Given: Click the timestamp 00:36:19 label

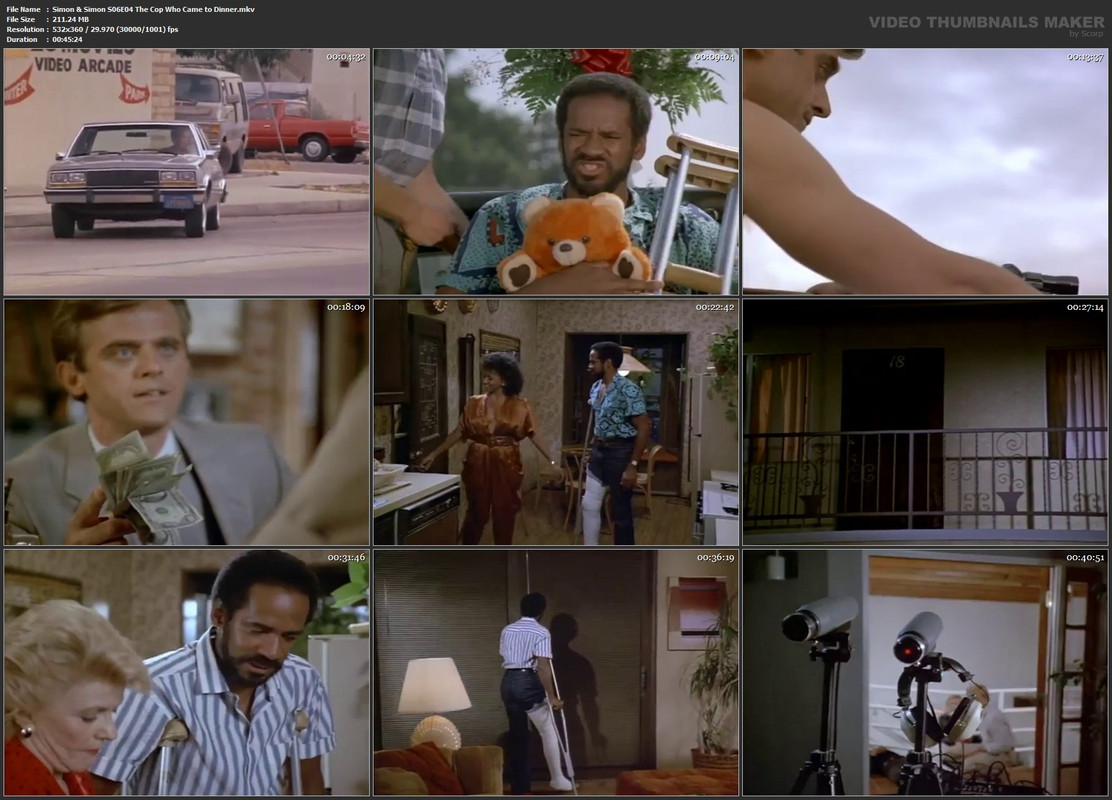Looking at the screenshot, I should (715, 557).
